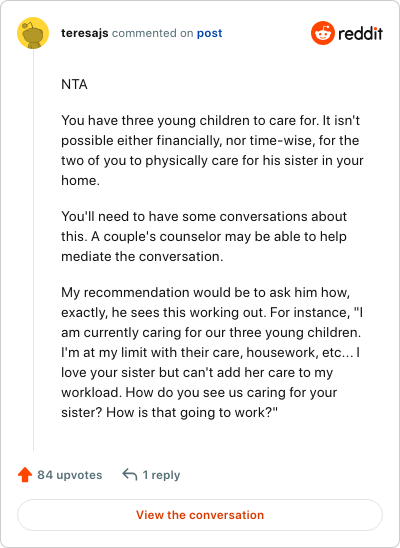Open "View the conversation" button
Image resolution: width=400 pixels, height=548 pixels.
pos(200,515)
